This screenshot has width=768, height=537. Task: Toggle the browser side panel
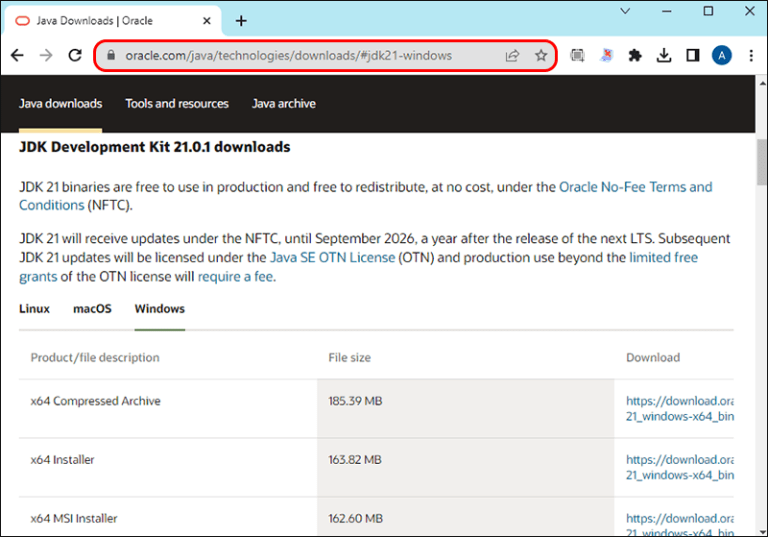click(x=693, y=55)
